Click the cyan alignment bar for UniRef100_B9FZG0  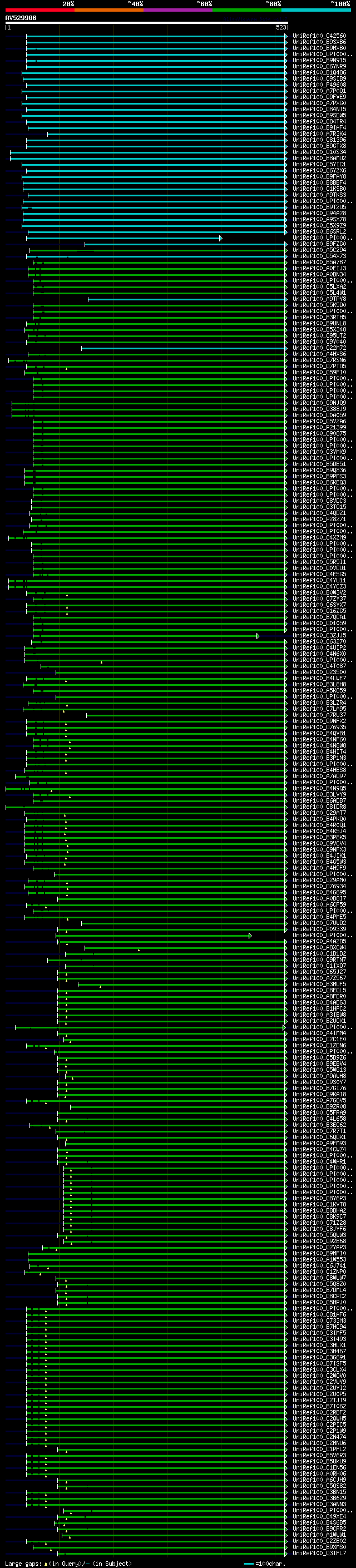[x=186, y=244]
